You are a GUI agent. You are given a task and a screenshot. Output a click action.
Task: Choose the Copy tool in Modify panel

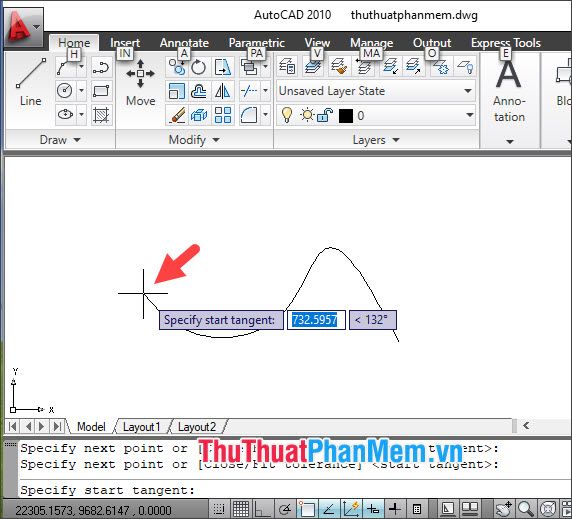click(177, 67)
